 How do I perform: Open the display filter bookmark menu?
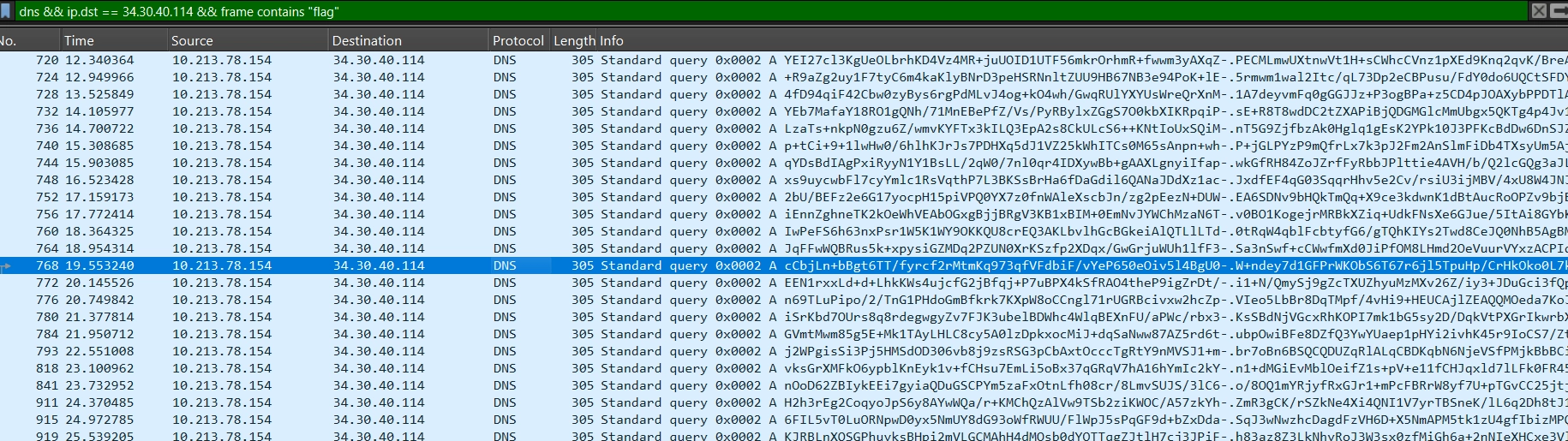[6, 11]
